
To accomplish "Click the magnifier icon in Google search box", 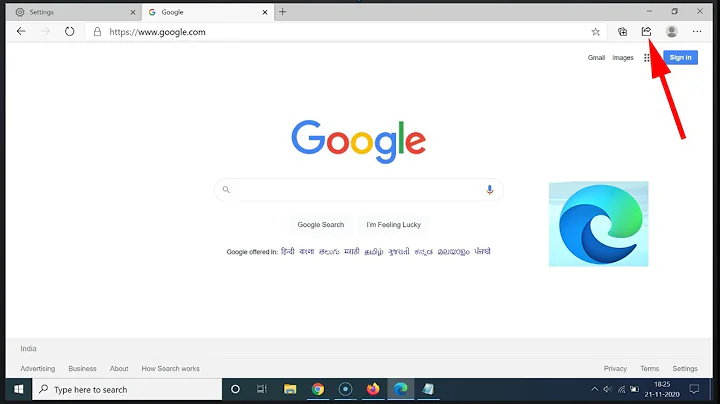I will pos(226,189).
